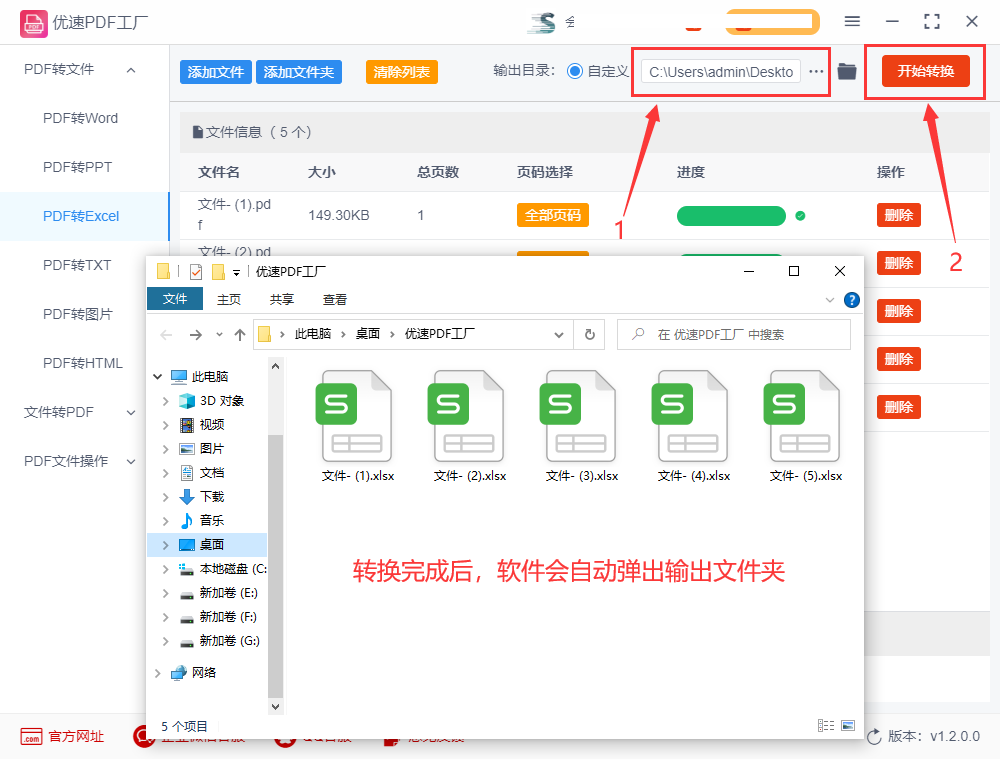
Task: Collapse the PDF转文件 sidebar section
Action: click(x=131, y=70)
